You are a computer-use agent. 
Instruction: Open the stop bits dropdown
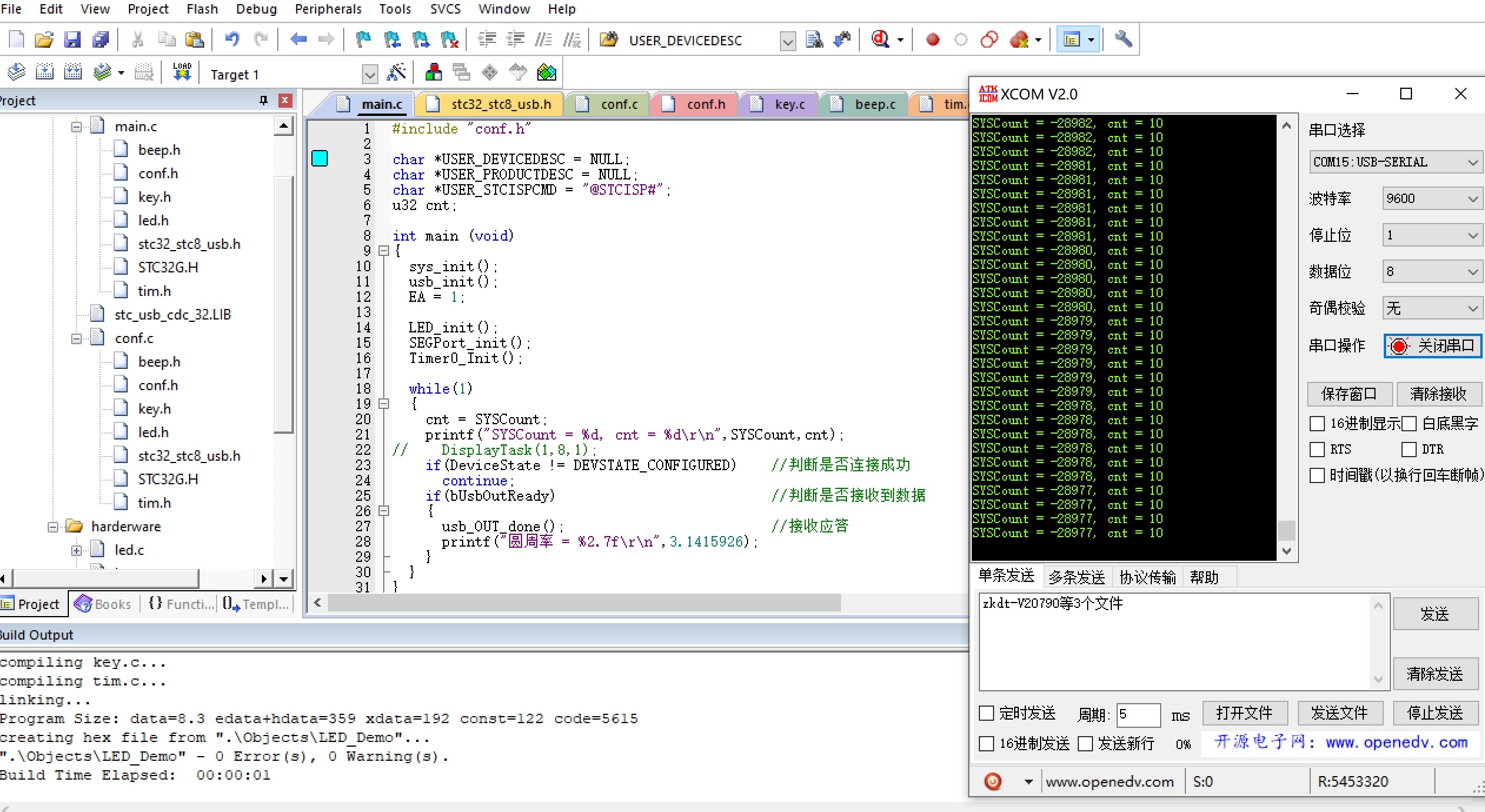tap(1432, 235)
